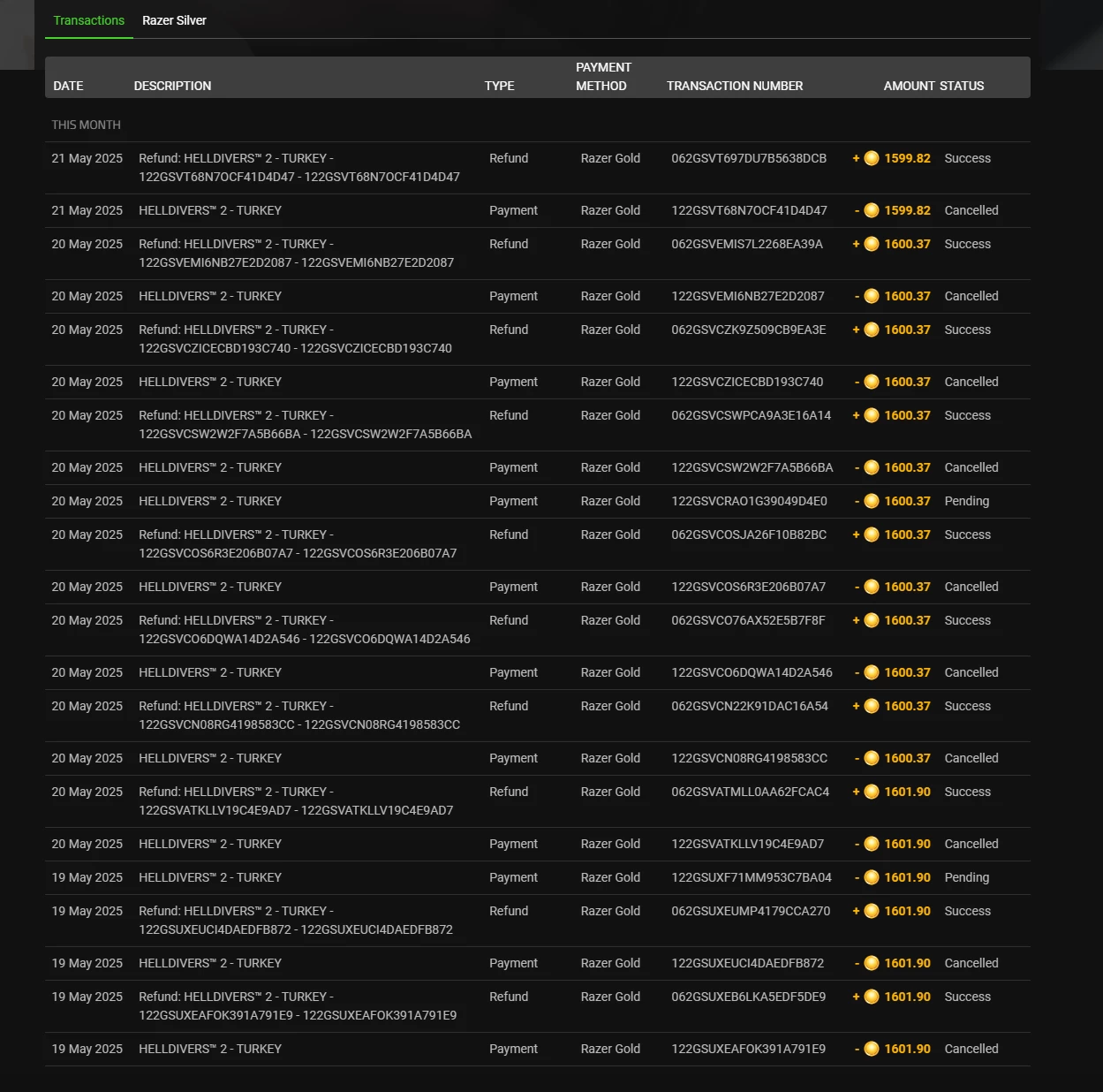Select transaction number 122GSUXF71MM953C7BA04
Screen dimensions: 1103x1092
752,877
